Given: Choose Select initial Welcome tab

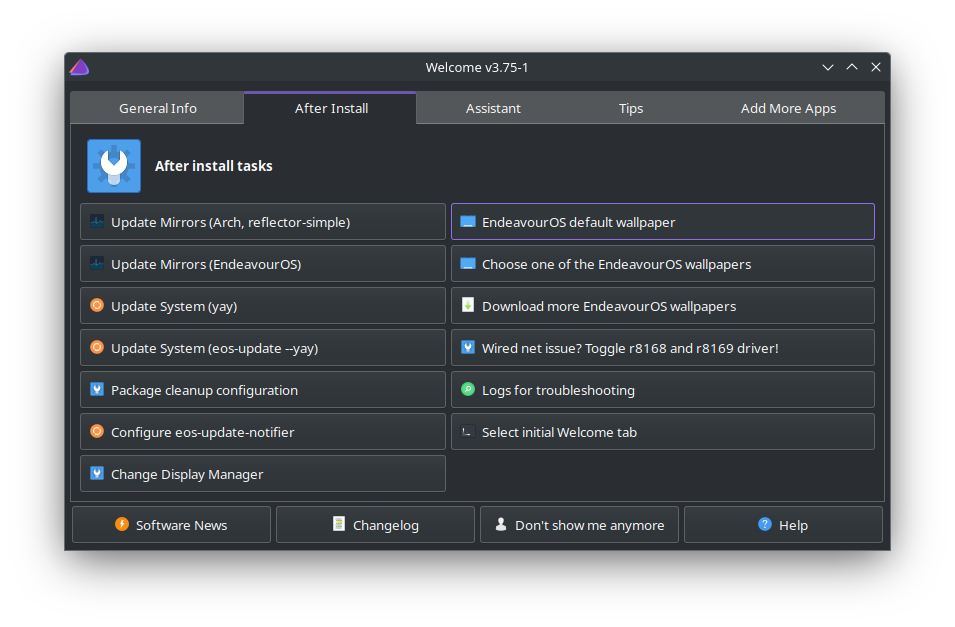Looking at the screenshot, I should pyautogui.click(x=662, y=432).
